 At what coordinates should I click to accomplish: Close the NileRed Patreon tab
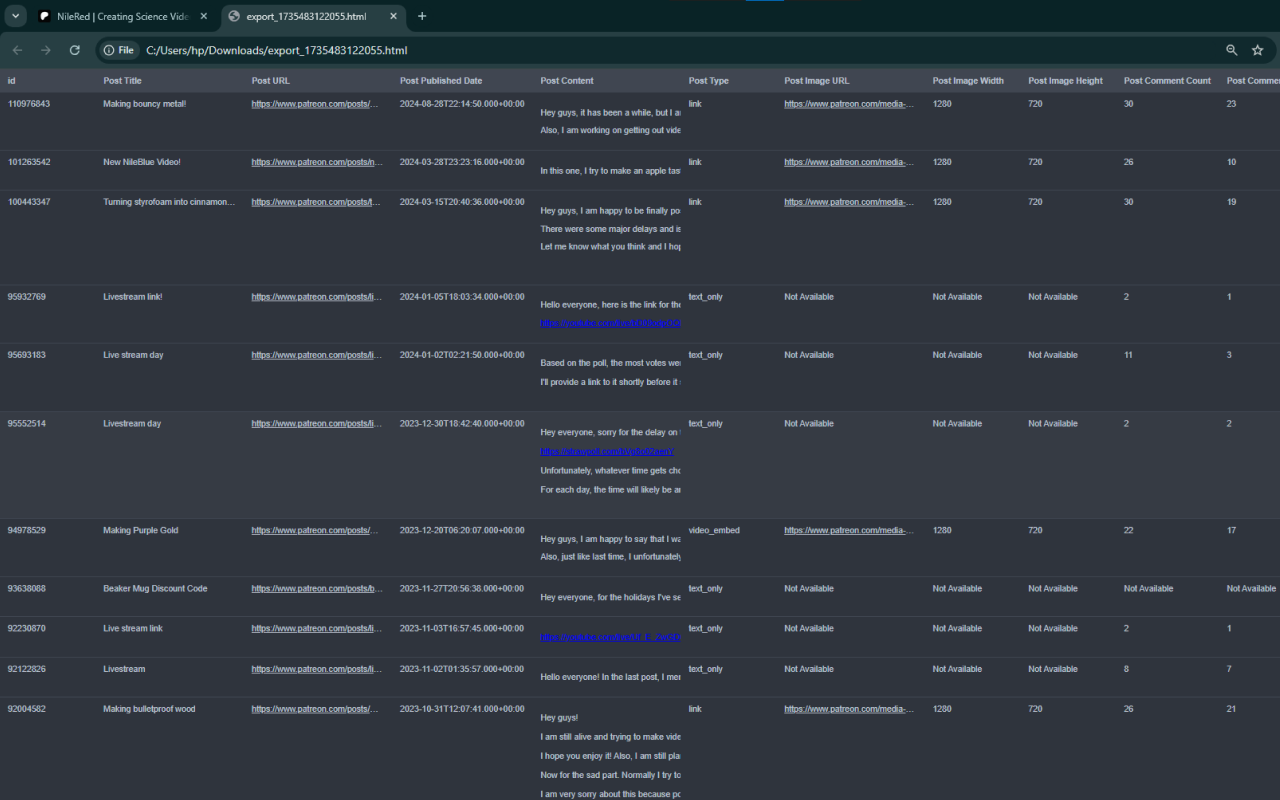(x=204, y=16)
